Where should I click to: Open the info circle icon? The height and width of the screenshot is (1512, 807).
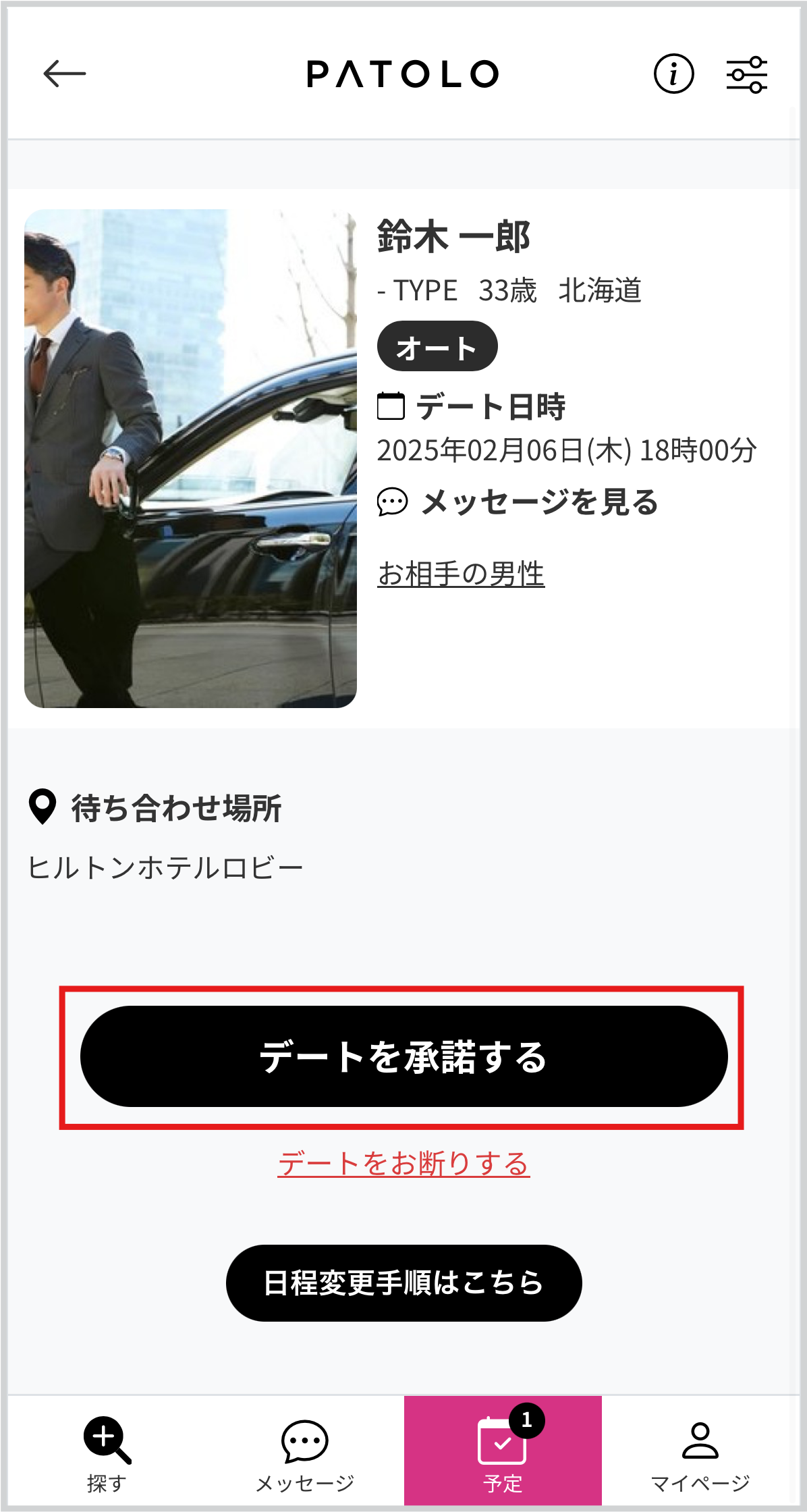[673, 74]
